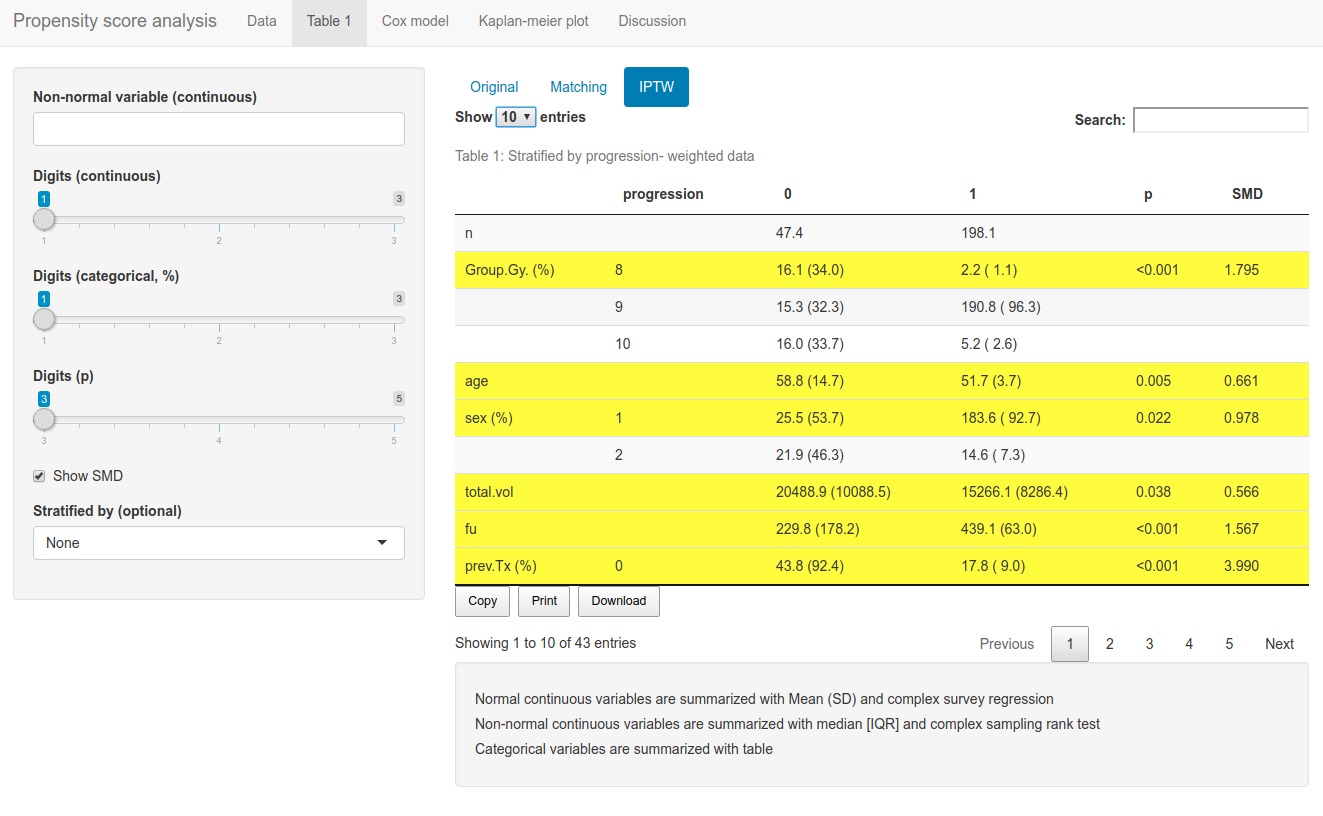The width and height of the screenshot is (1323, 816).
Task: Open the Discussion tab
Action: click(x=652, y=21)
